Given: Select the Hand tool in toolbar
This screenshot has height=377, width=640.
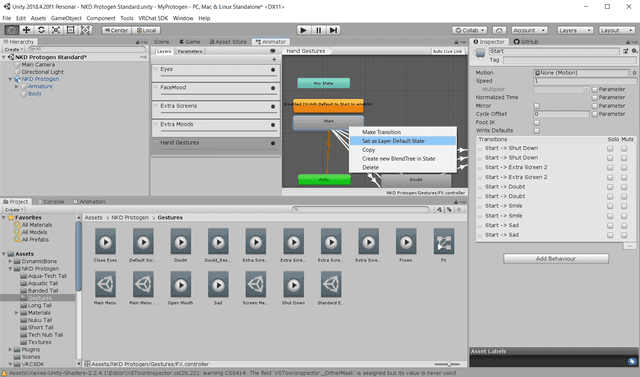Looking at the screenshot, I should pyautogui.click(x=11, y=30).
